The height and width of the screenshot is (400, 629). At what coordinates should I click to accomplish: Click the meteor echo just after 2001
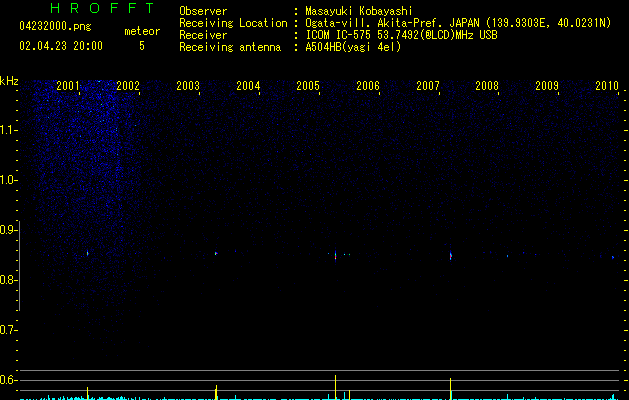click(x=87, y=253)
